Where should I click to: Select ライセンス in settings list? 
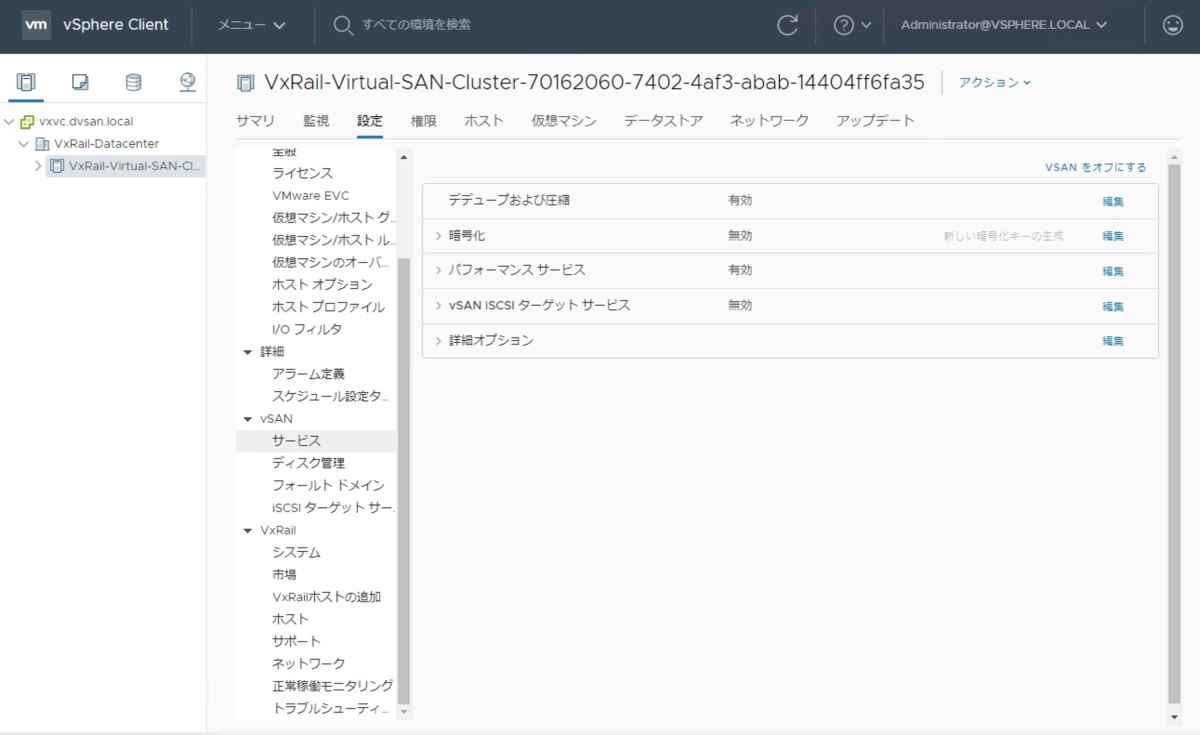coord(303,173)
